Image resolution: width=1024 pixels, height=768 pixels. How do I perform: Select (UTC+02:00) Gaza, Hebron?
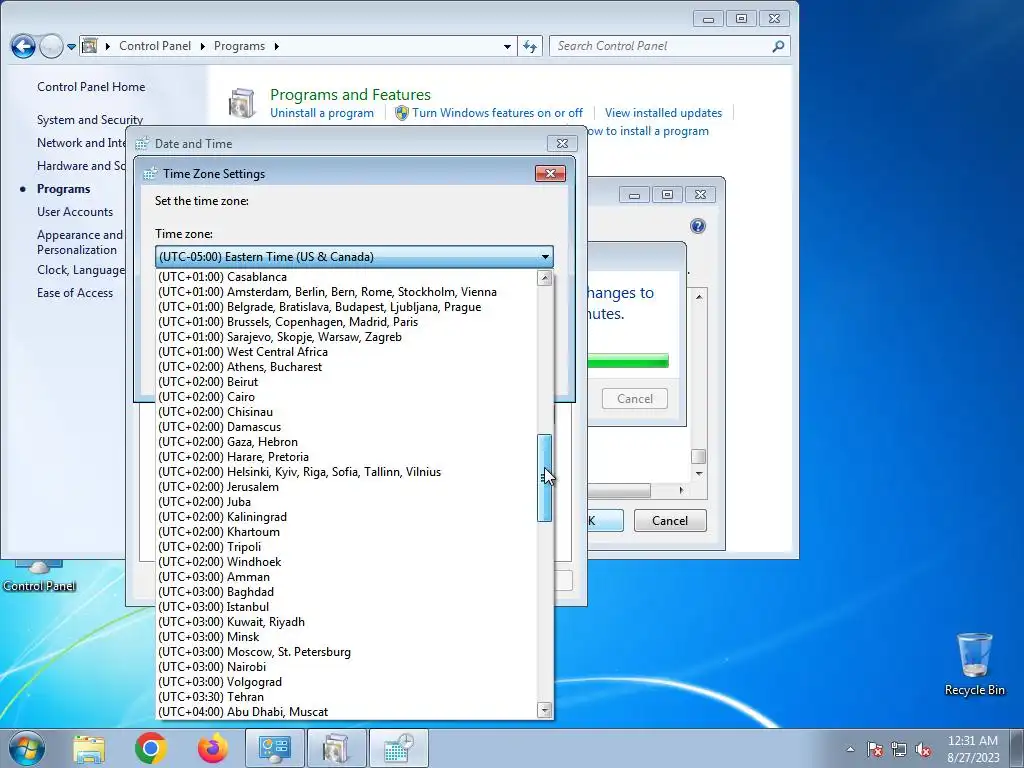pos(346,442)
